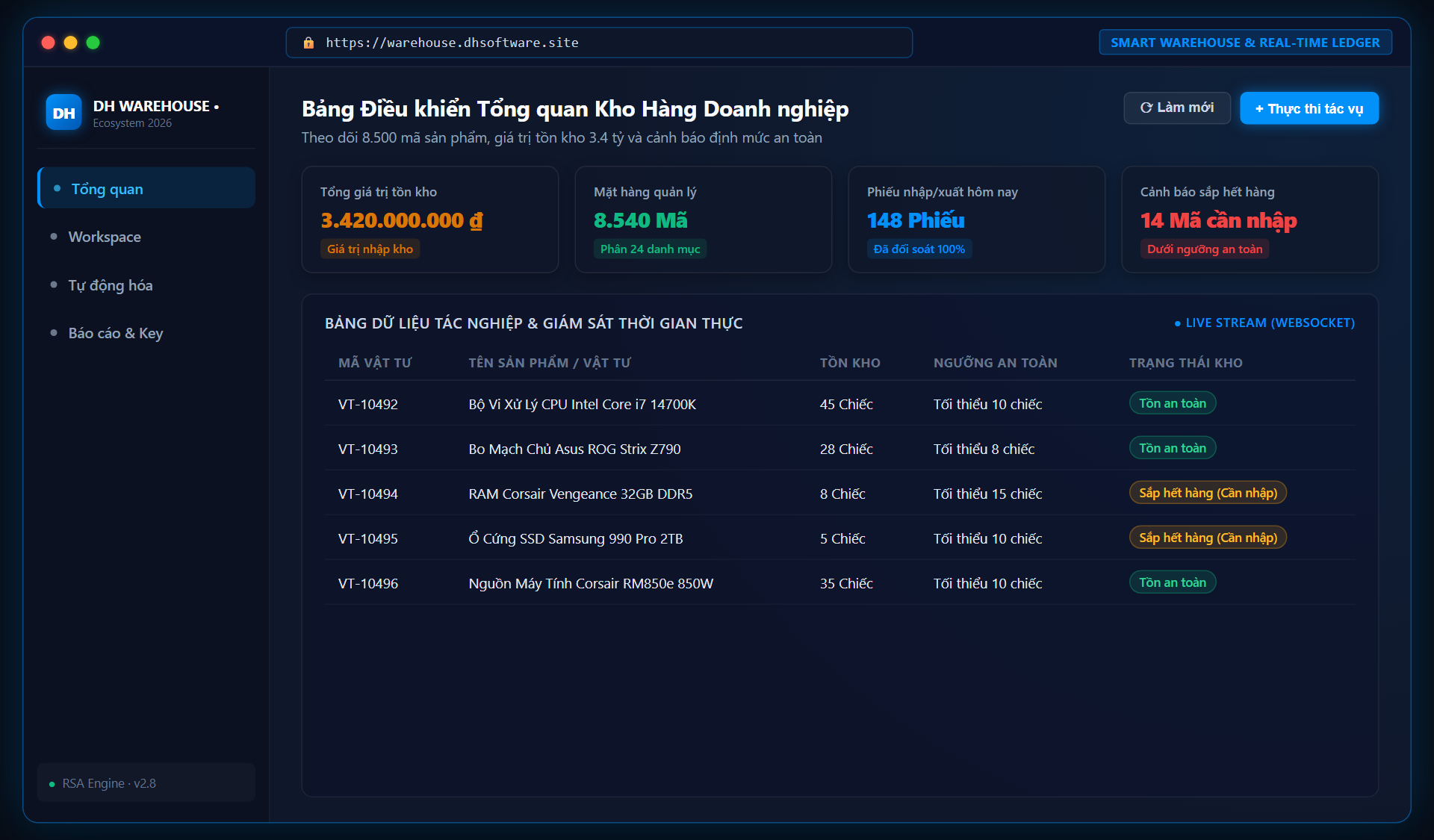Open Báo cáo & Key section
This screenshot has width=1434, height=840.
(146, 333)
